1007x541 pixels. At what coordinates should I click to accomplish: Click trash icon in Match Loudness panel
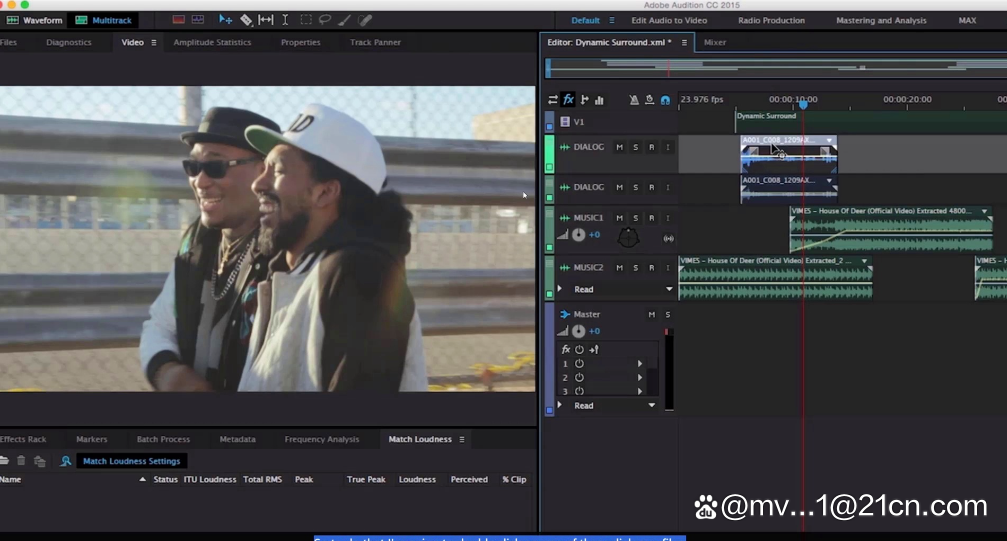click(x=21, y=461)
